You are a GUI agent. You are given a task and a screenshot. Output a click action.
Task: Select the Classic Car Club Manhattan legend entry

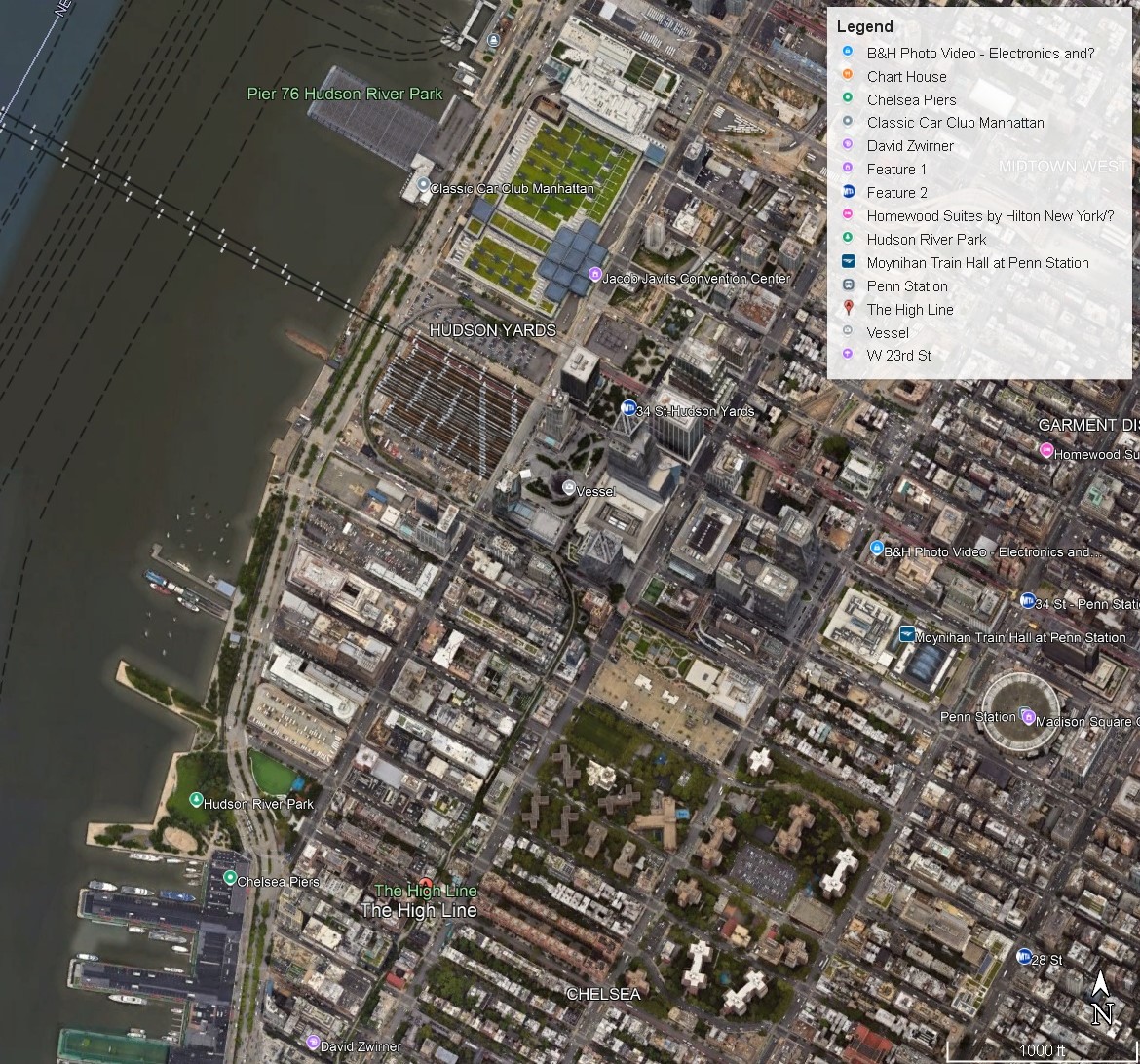click(x=955, y=122)
